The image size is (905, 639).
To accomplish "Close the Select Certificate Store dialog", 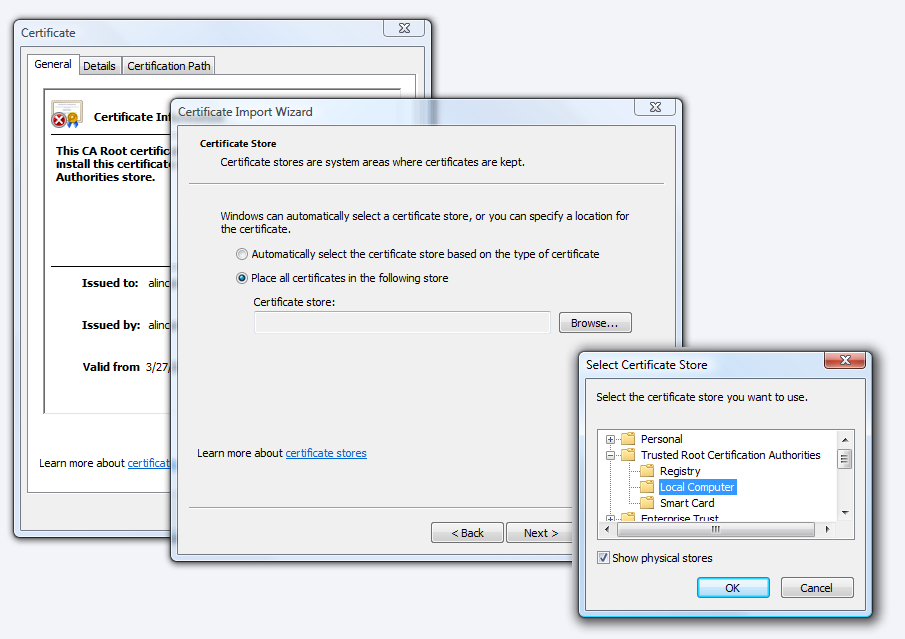I will click(x=844, y=360).
